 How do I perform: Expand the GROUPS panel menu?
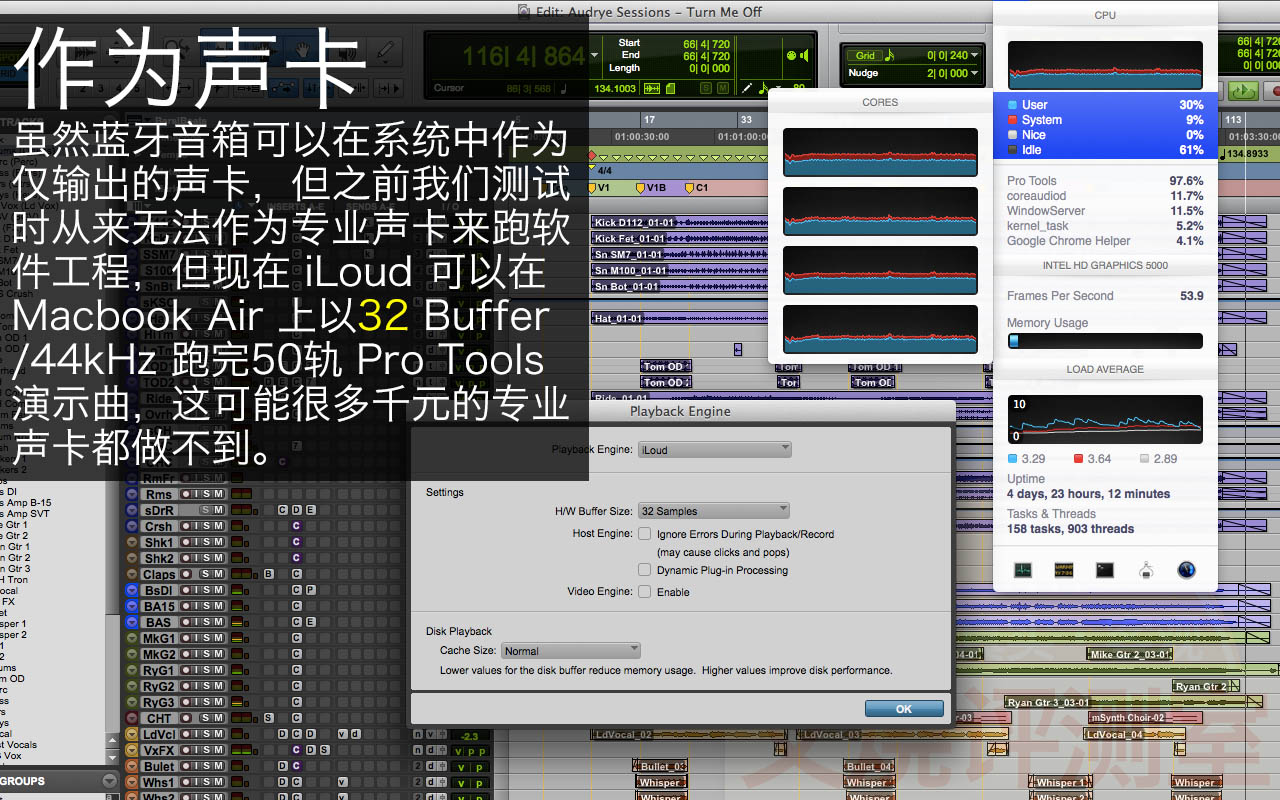(x=109, y=781)
